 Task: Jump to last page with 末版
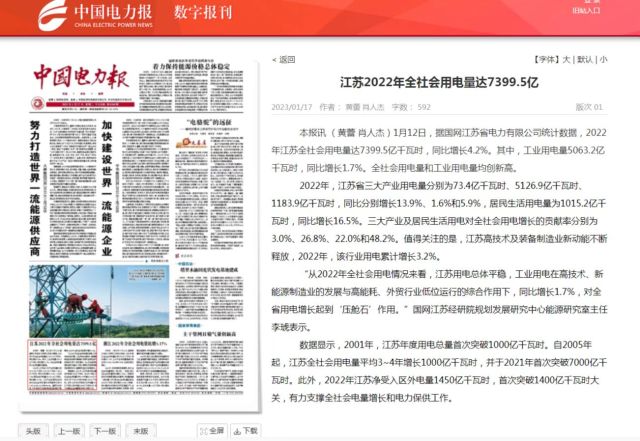tap(138, 430)
